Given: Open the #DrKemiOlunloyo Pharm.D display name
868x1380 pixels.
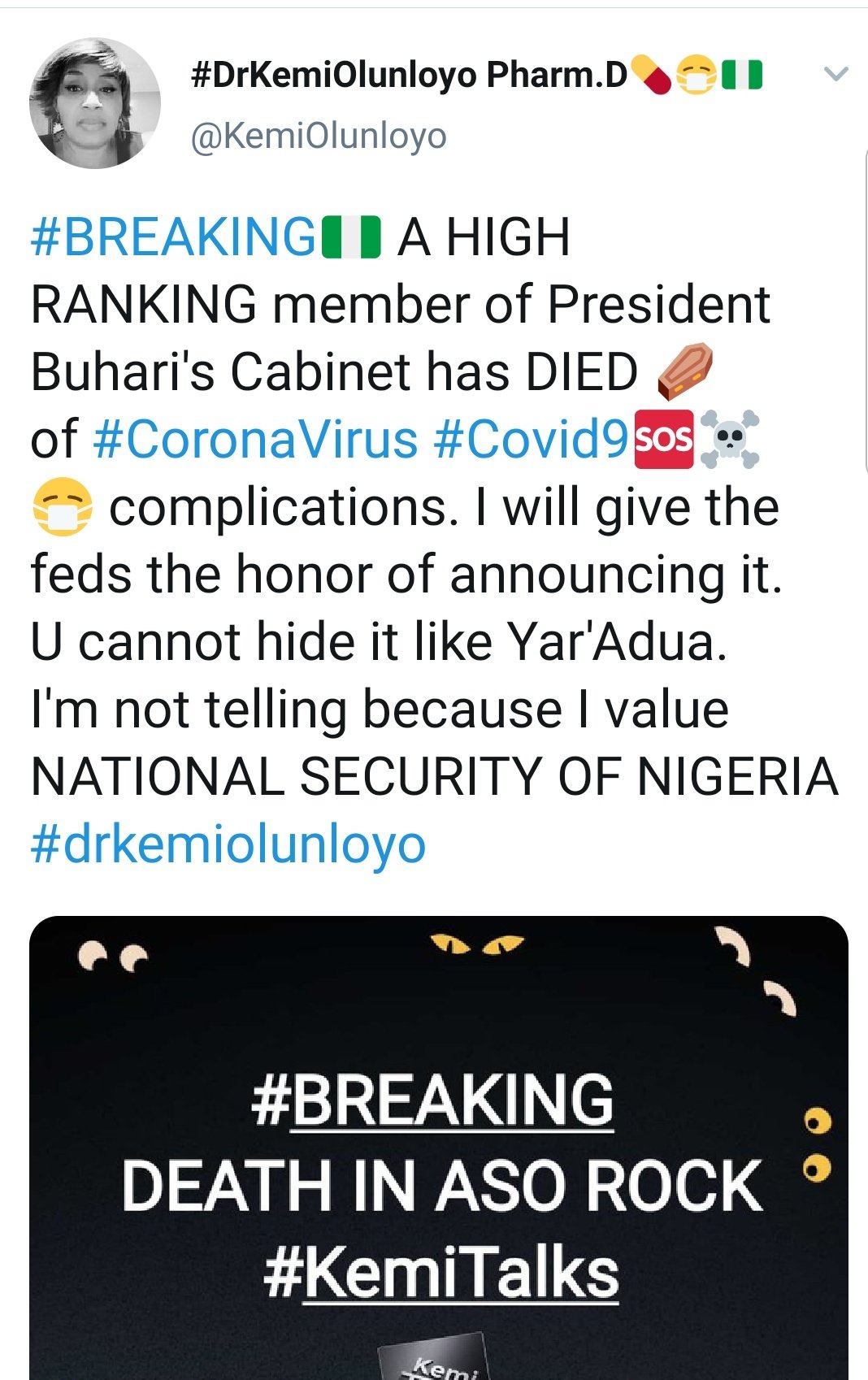Looking at the screenshot, I should coord(409,75).
